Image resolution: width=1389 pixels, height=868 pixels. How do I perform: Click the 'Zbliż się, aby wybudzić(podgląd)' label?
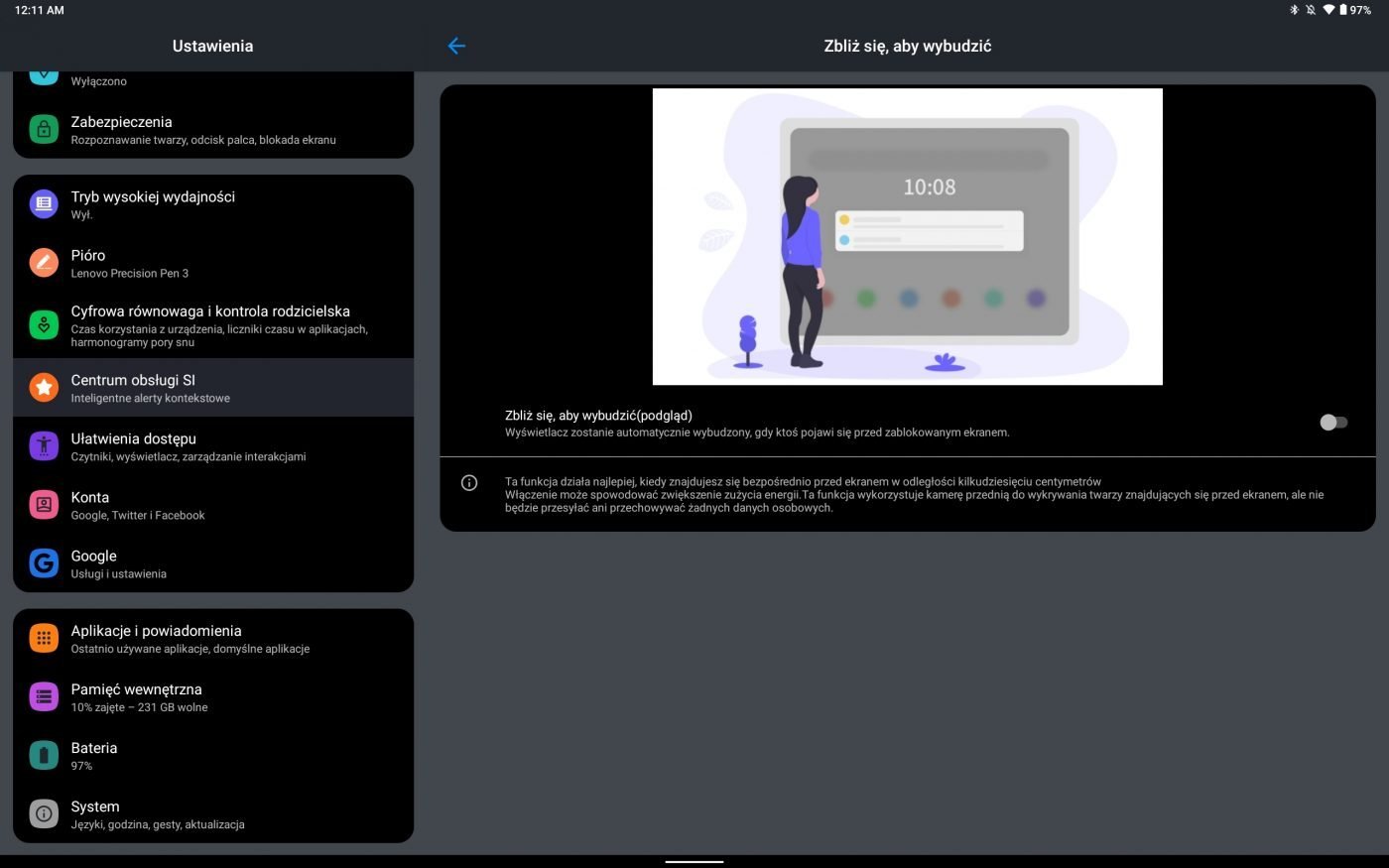(x=598, y=416)
